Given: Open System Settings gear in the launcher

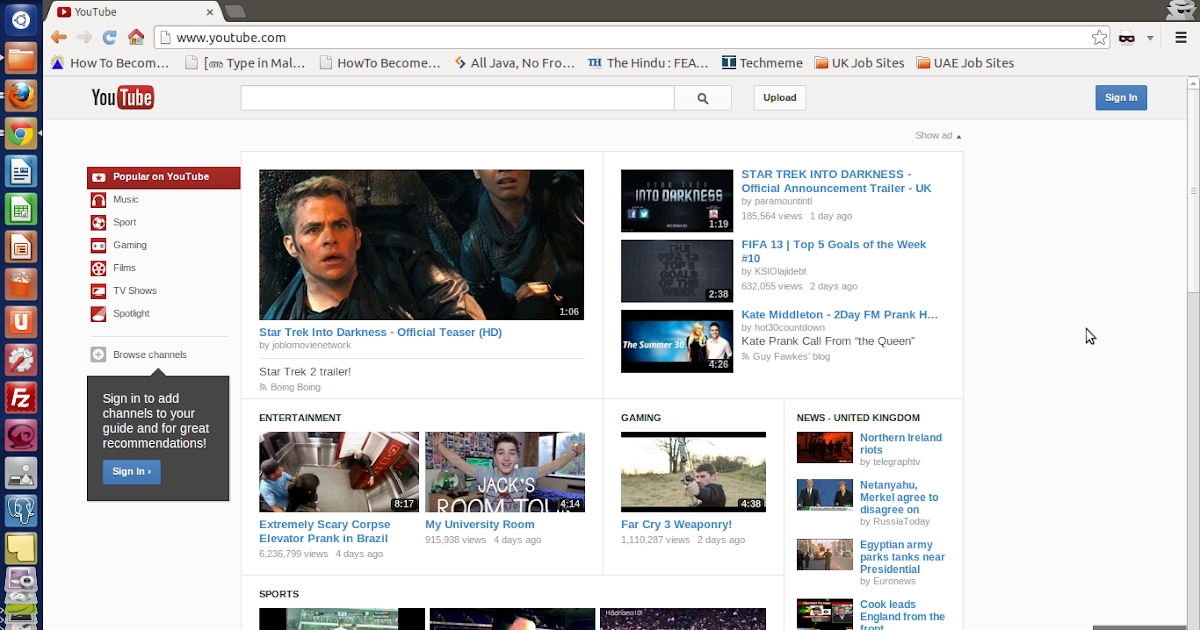Looking at the screenshot, I should pos(21,360).
